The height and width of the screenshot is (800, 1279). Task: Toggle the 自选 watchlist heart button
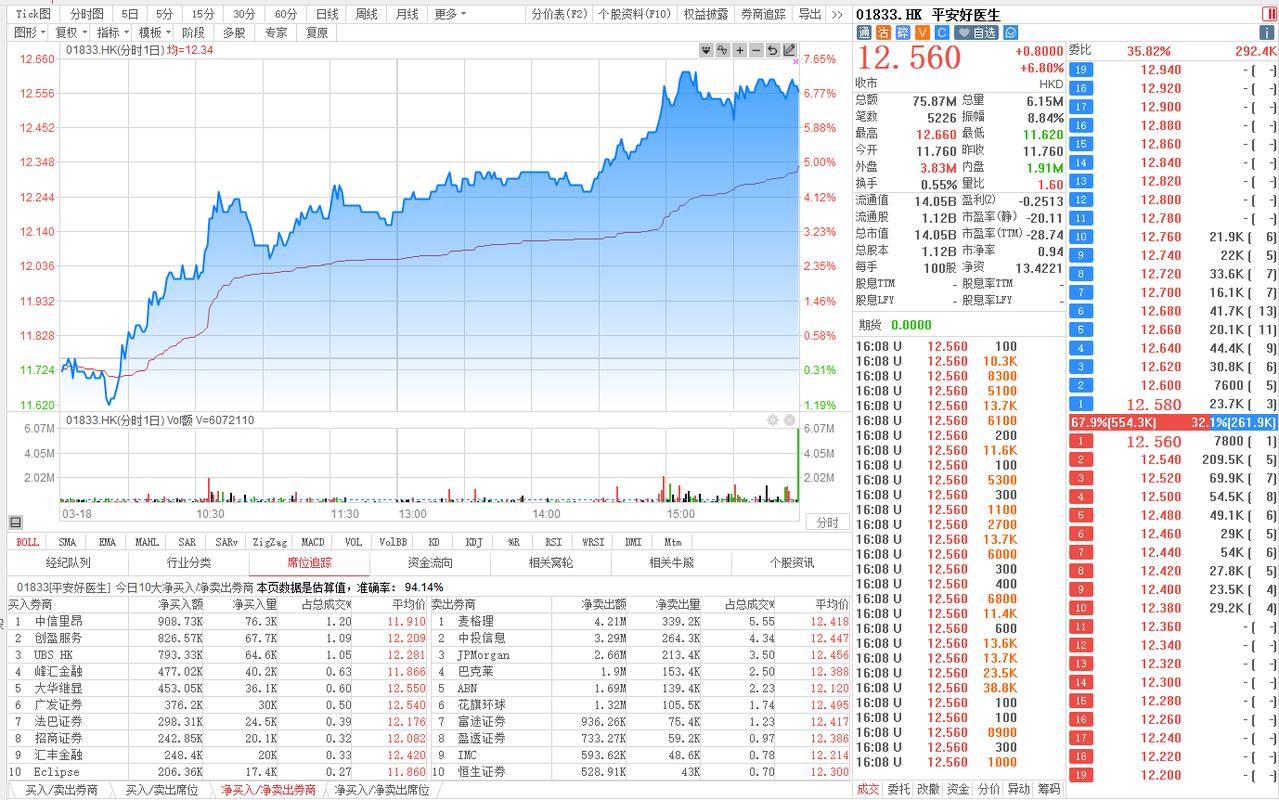coord(977,33)
